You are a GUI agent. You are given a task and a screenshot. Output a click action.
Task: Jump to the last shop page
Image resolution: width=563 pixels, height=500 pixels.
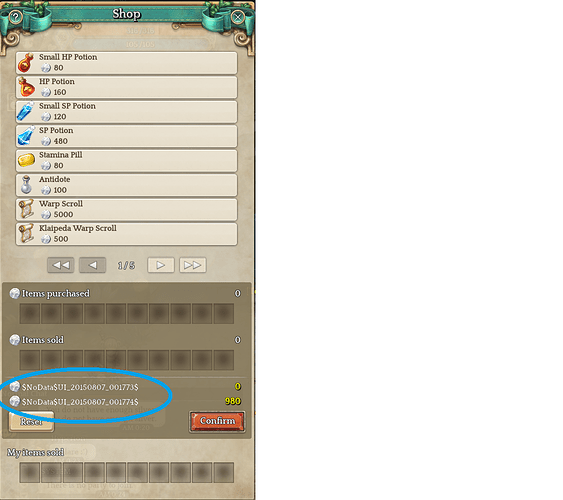(193, 265)
